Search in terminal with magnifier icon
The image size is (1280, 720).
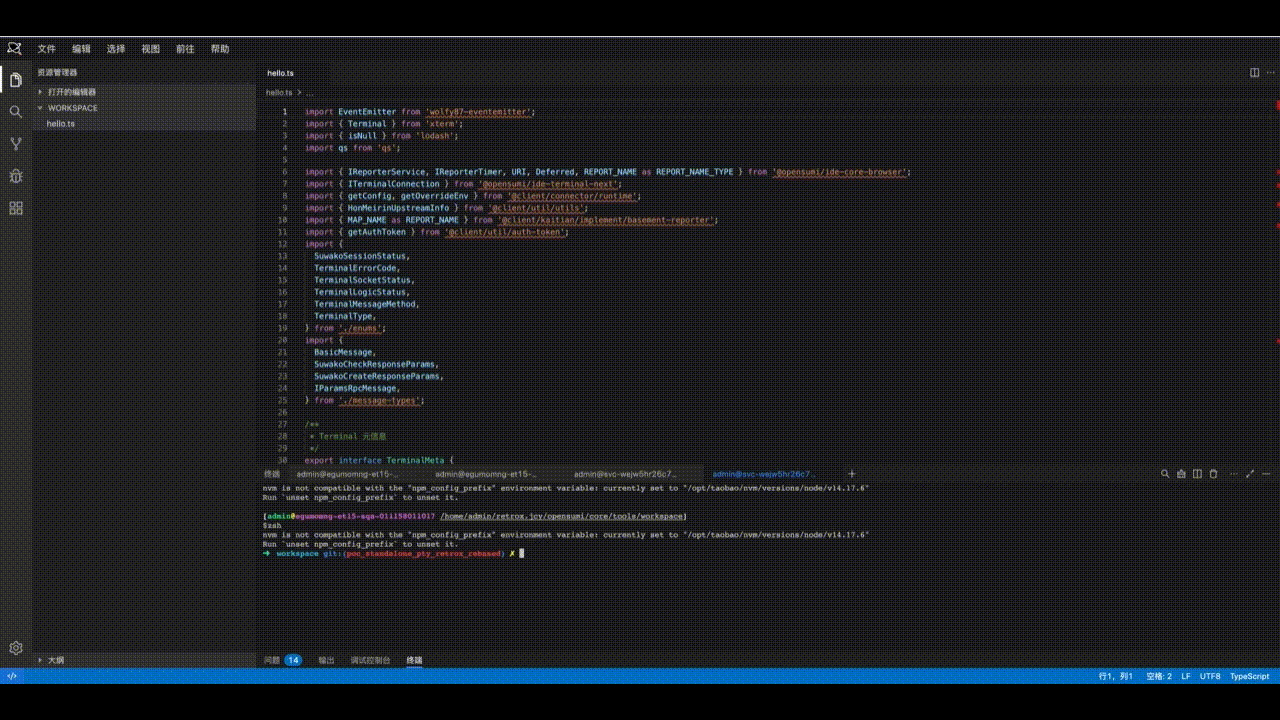[1165, 474]
